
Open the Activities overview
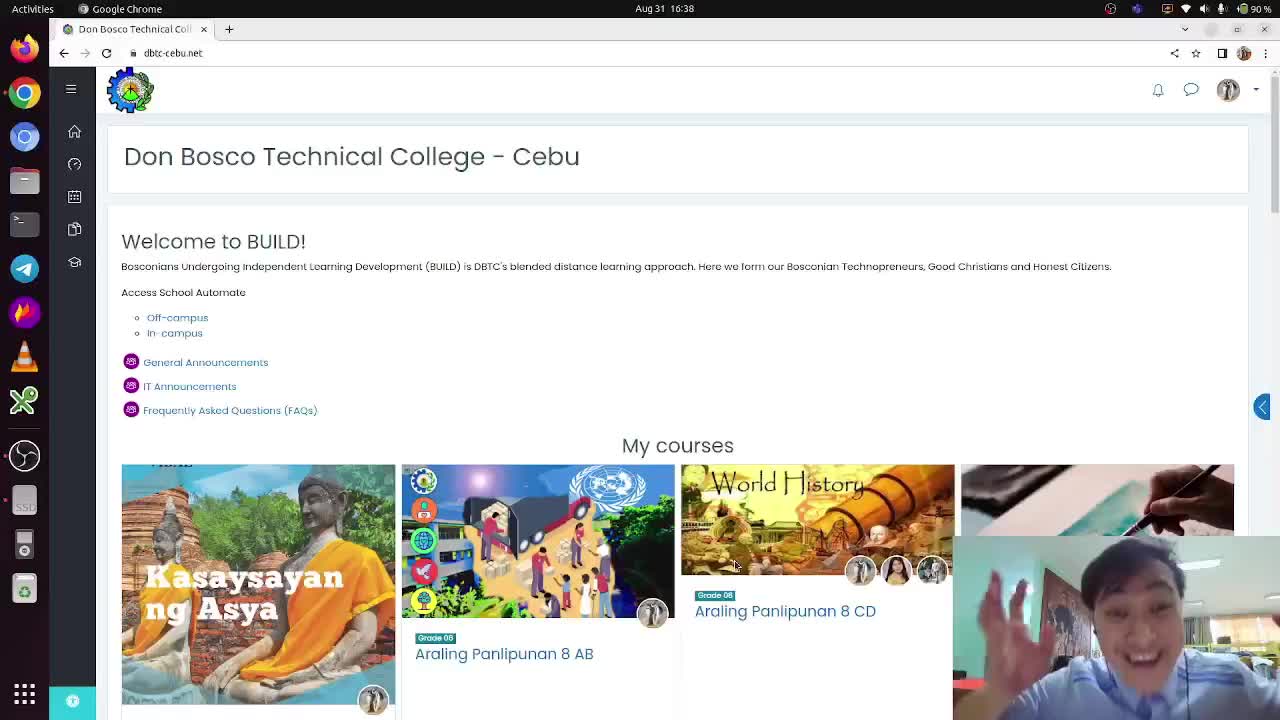(x=33, y=8)
